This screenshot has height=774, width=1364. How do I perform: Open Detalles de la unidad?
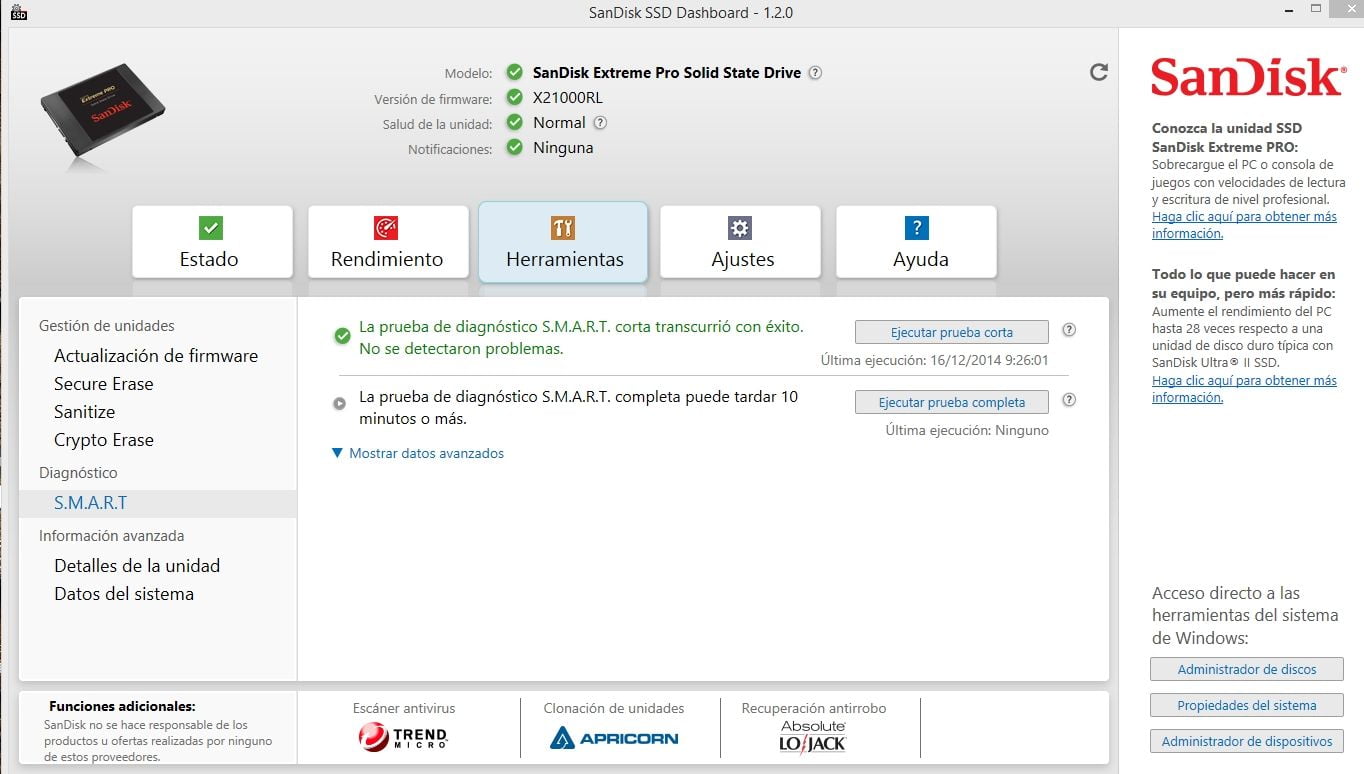coord(137,566)
